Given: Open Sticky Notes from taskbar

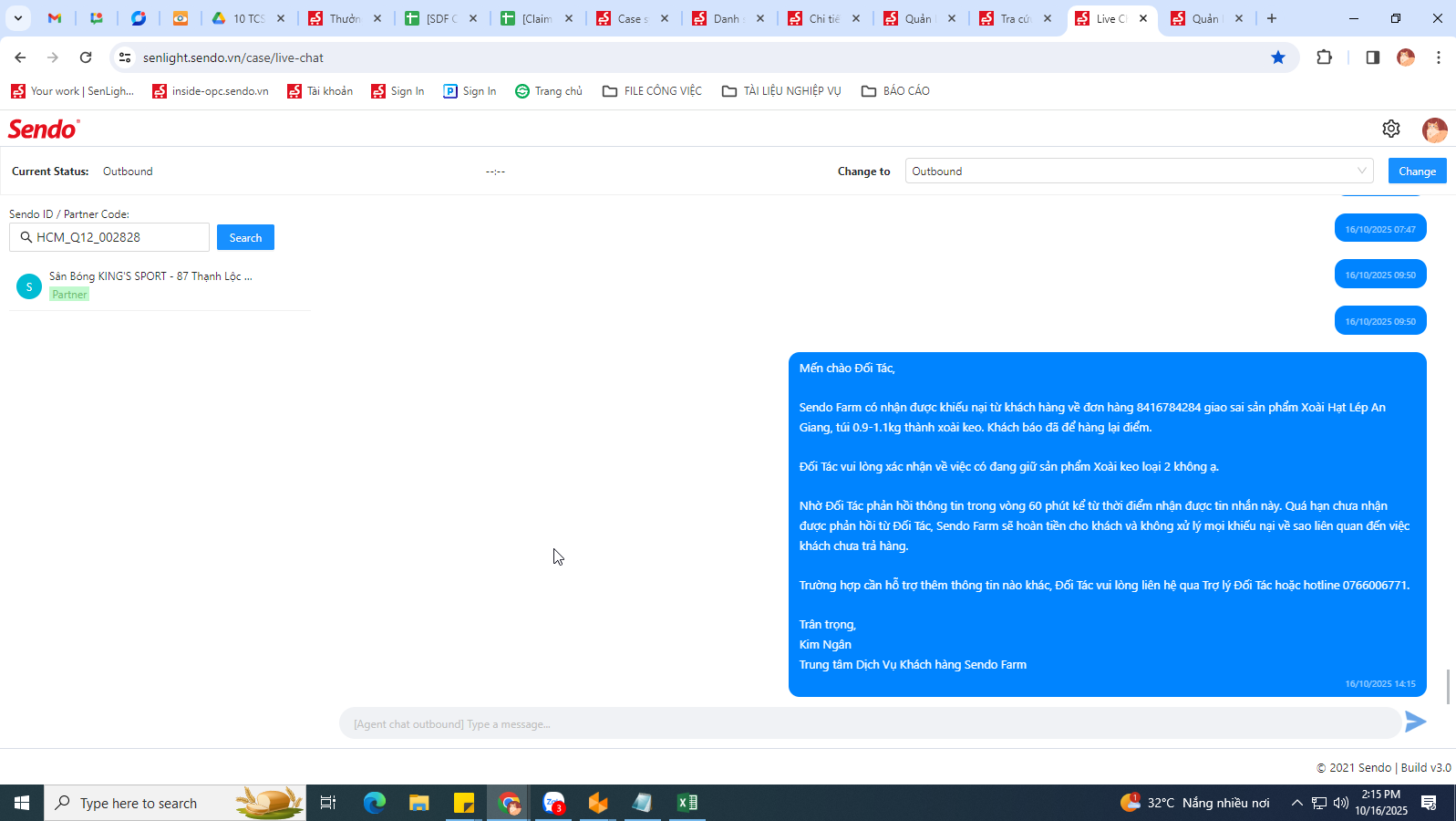Looking at the screenshot, I should (463, 803).
